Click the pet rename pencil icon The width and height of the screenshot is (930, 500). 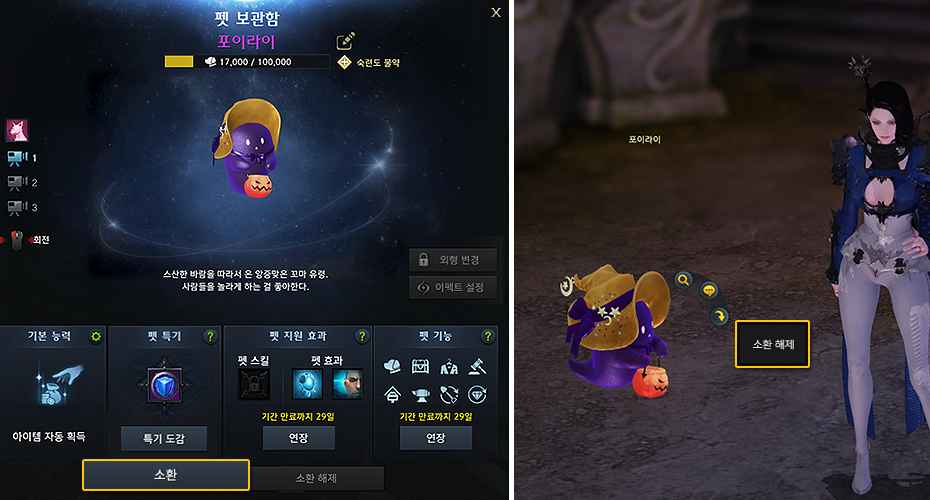pyautogui.click(x=345, y=41)
